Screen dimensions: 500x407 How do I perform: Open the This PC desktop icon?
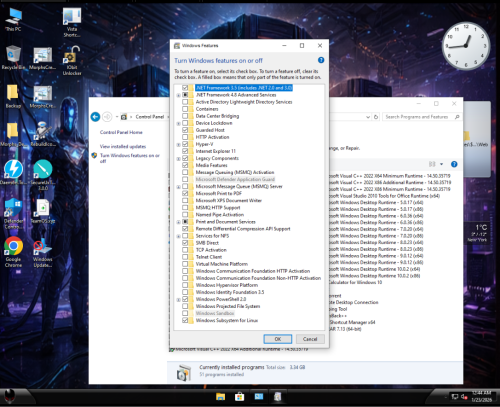click(x=13, y=19)
